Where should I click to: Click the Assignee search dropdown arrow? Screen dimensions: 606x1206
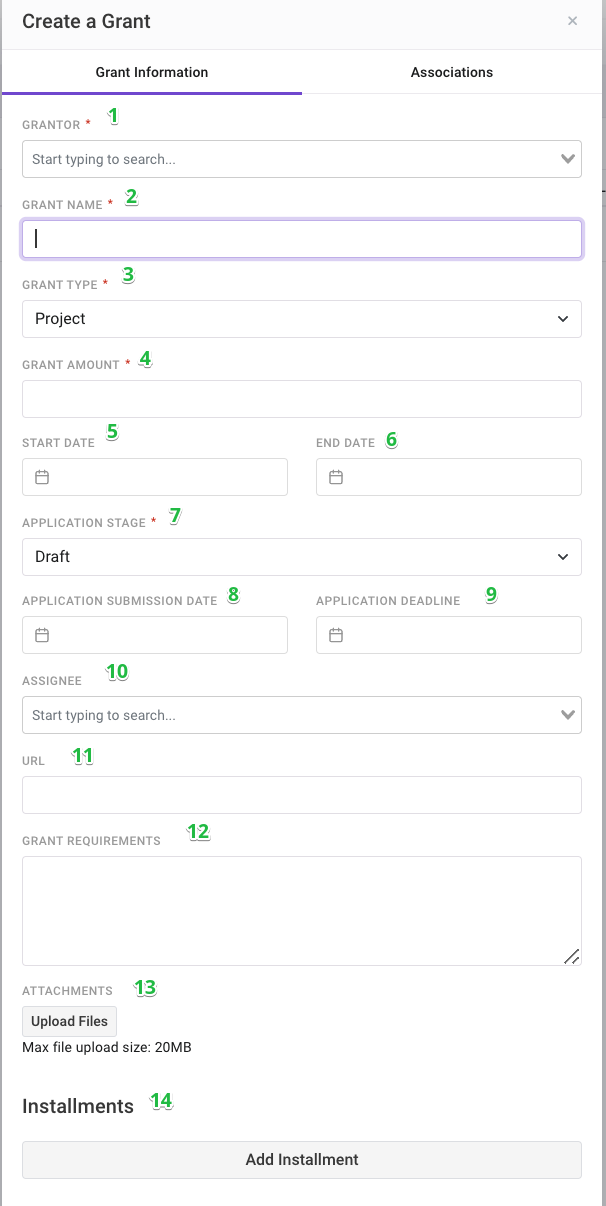[x=569, y=715]
